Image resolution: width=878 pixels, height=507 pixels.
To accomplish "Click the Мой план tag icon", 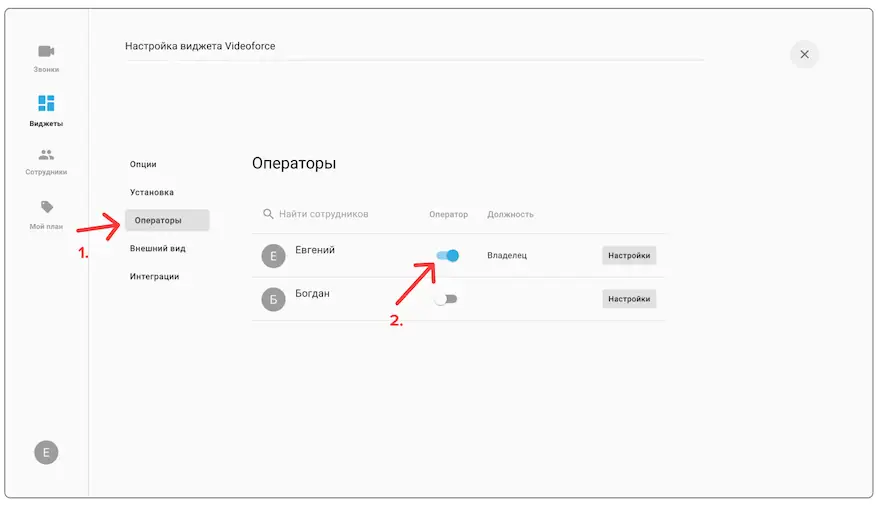I will point(46,207).
